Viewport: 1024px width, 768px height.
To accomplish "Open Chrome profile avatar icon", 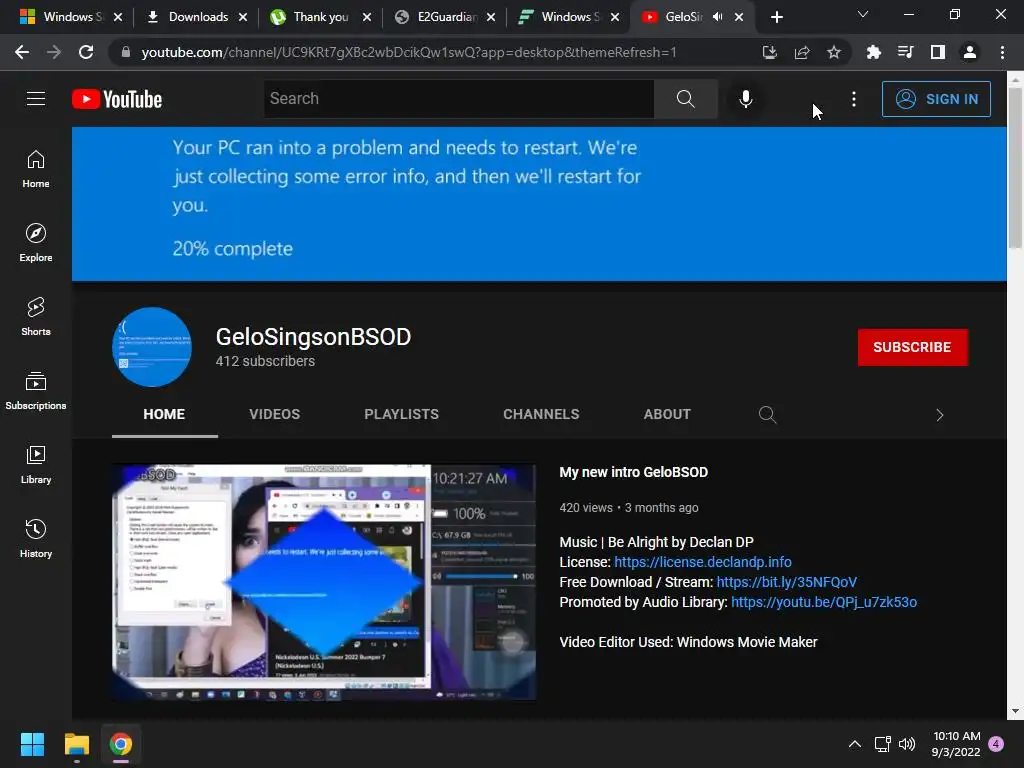I will coord(970,52).
